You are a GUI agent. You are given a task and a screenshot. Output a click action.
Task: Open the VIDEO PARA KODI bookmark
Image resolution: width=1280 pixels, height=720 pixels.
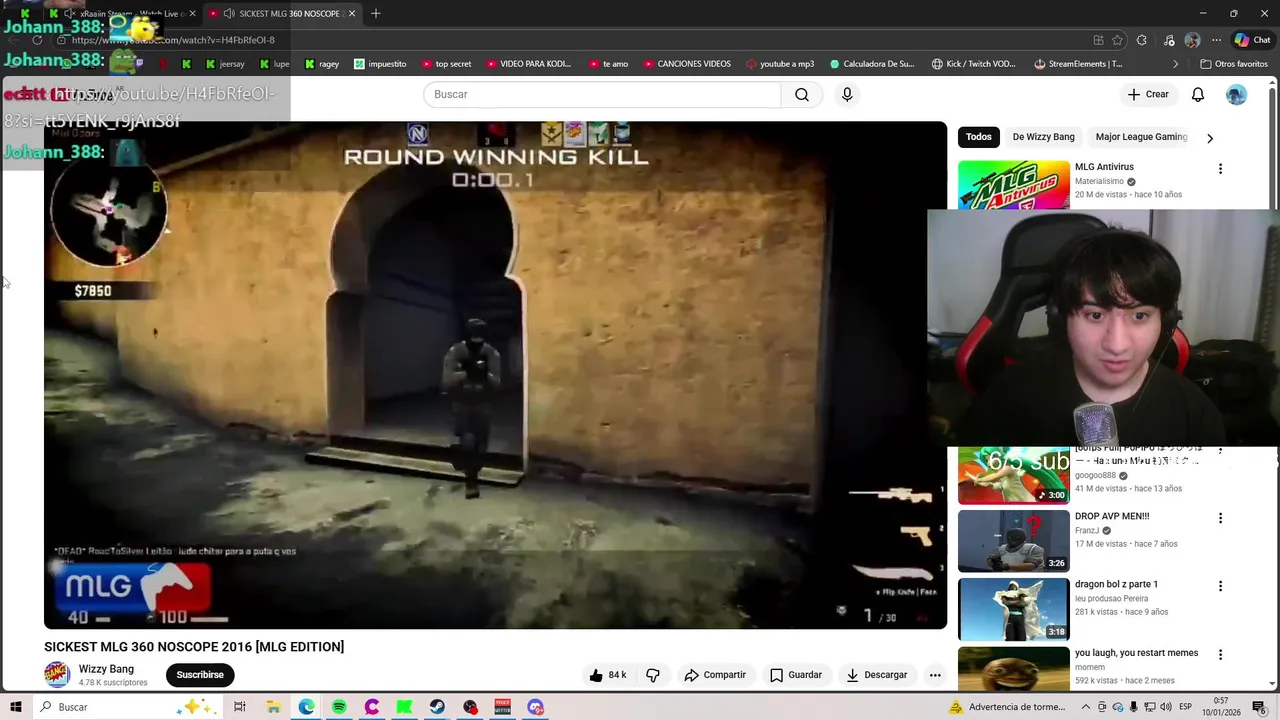[529, 64]
